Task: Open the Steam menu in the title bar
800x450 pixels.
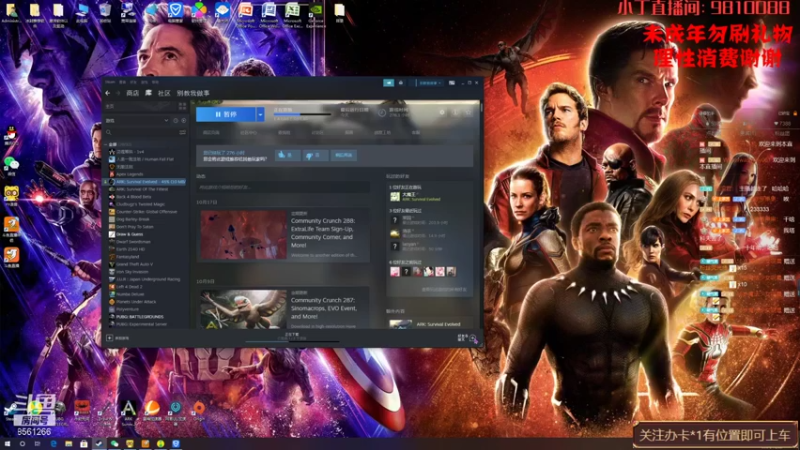Action: click(110, 82)
